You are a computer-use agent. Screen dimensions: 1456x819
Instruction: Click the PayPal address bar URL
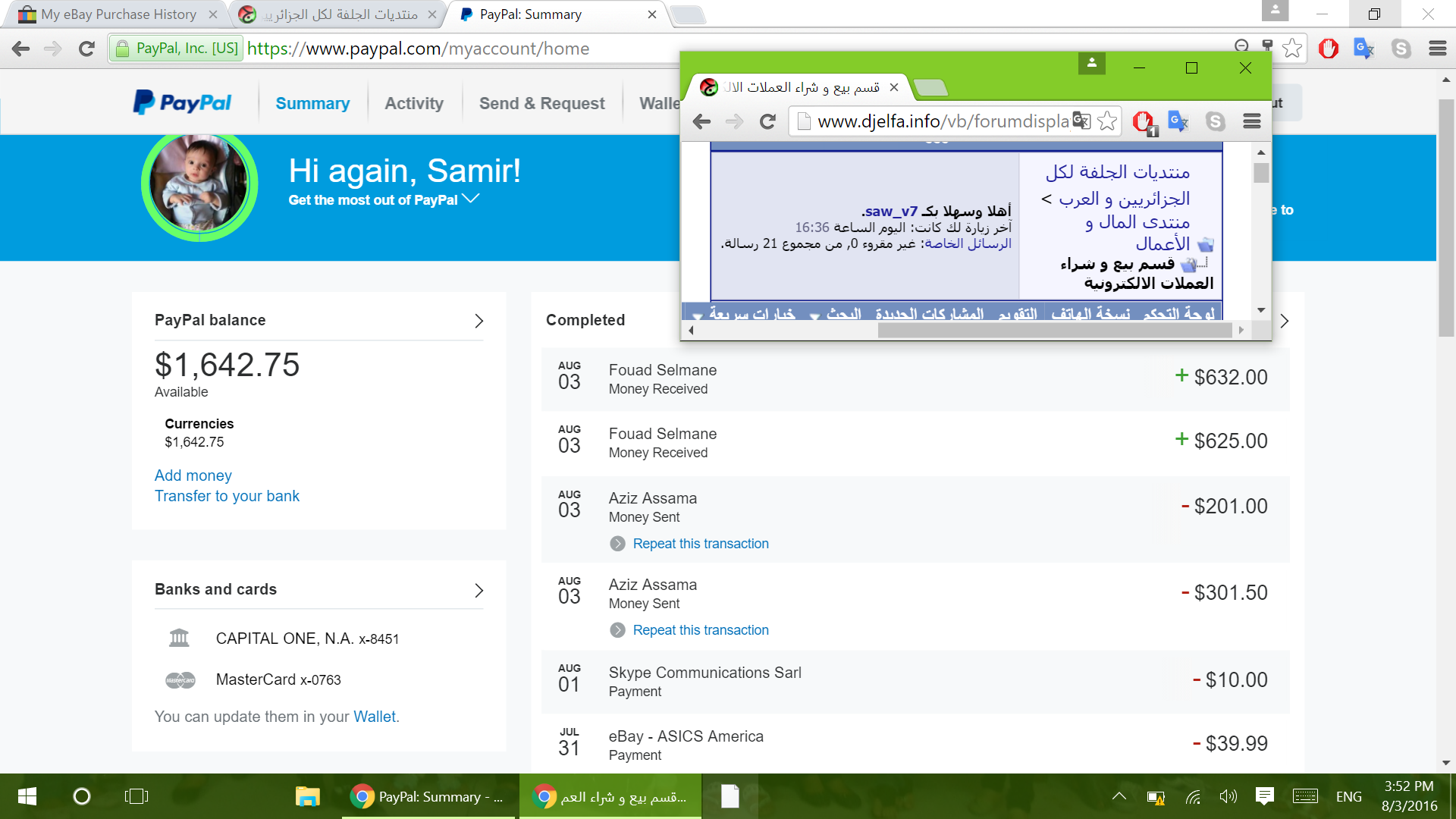(418, 49)
